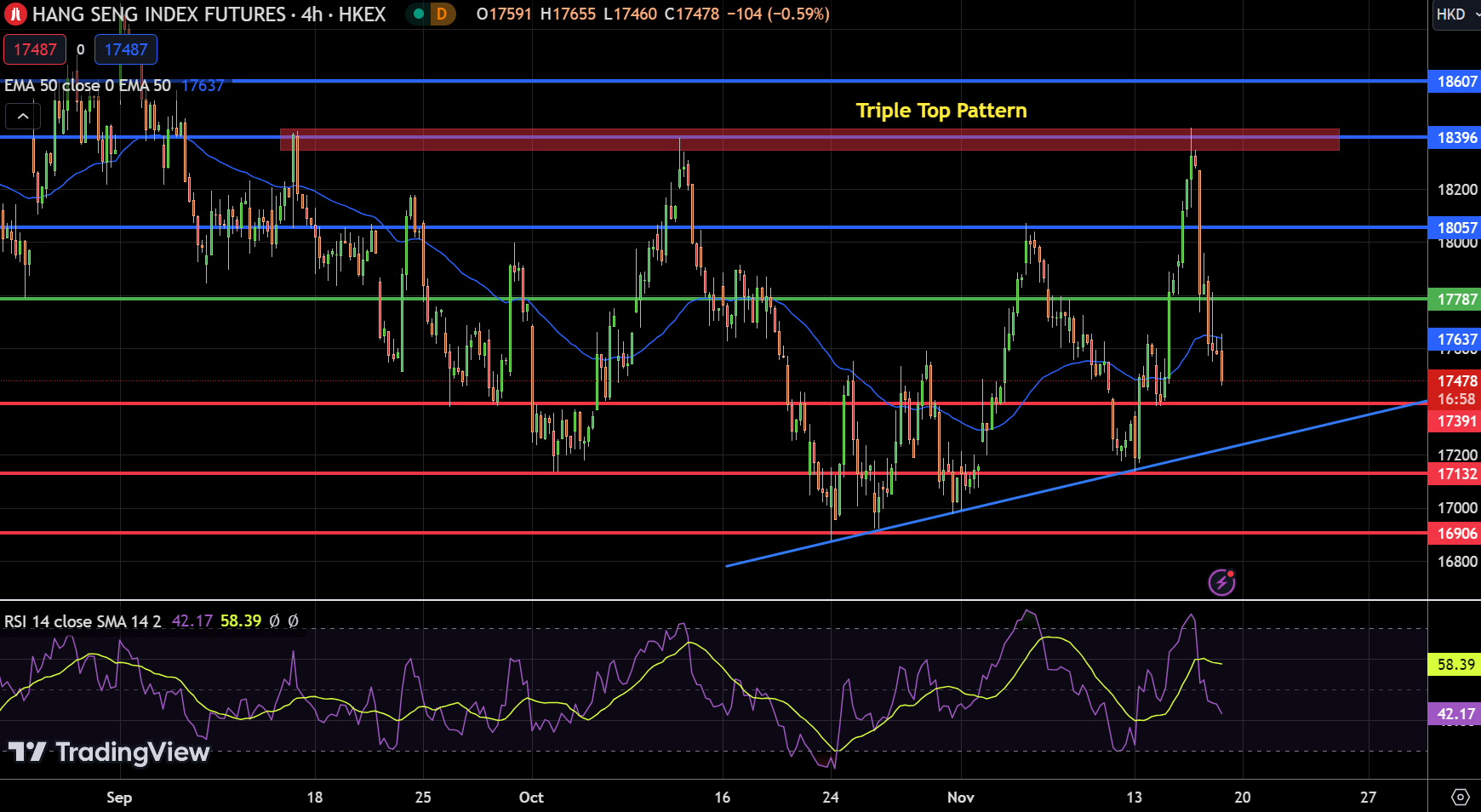This screenshot has height=812, width=1481.
Task: Open the HANG SENG INDEX FUTURES symbol title
Action: coord(159,14)
